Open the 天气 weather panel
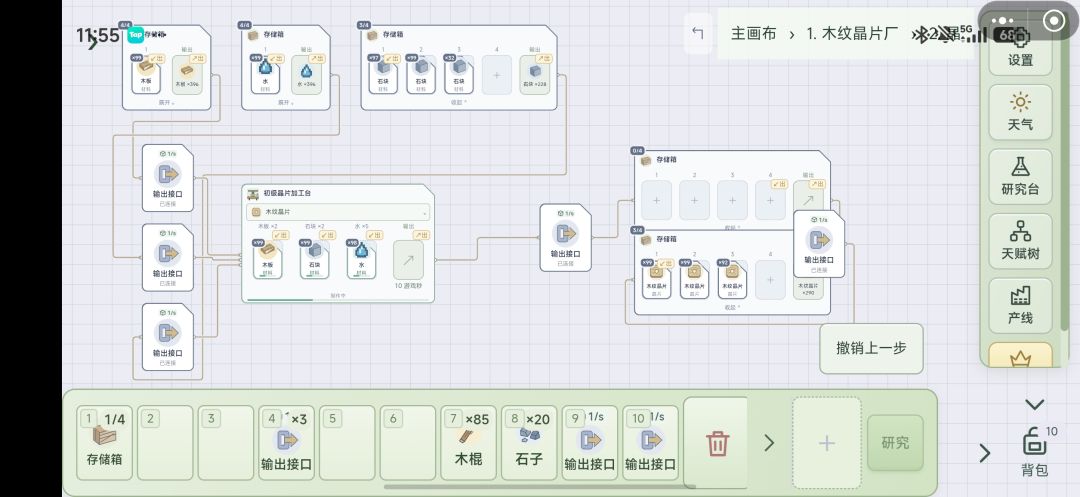The image size is (1080, 497). pyautogui.click(x=1020, y=112)
